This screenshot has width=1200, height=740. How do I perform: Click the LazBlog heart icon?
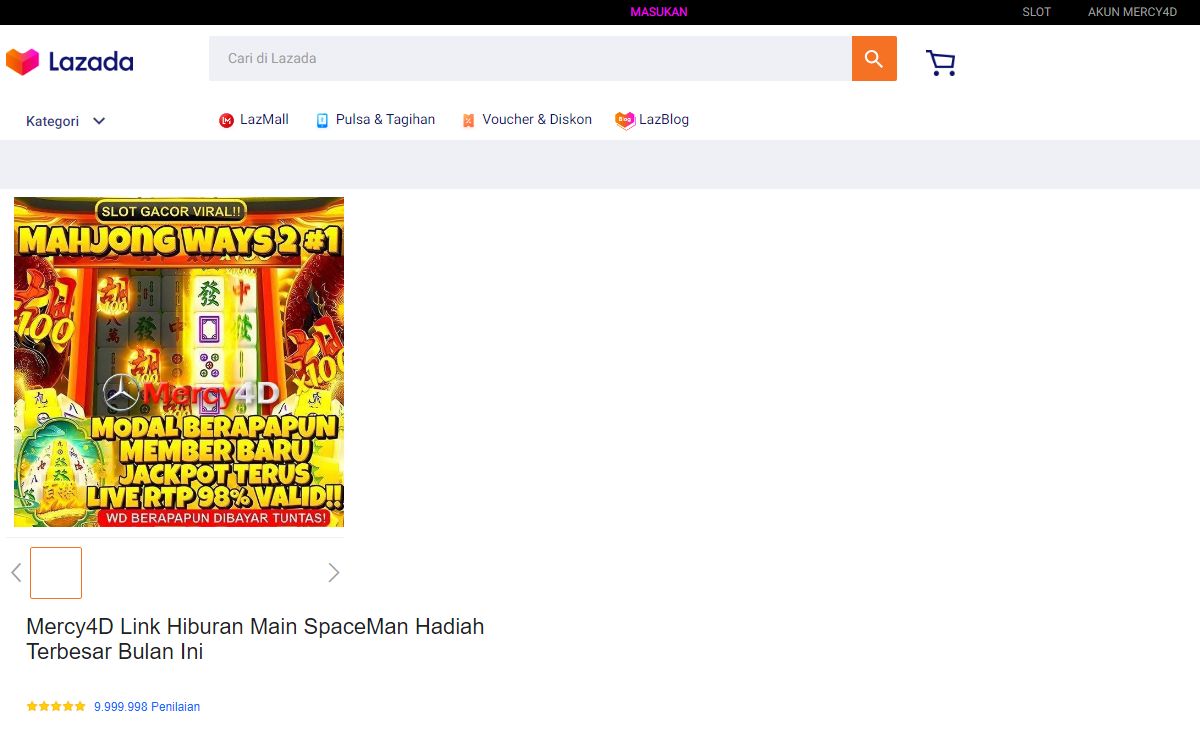click(x=625, y=121)
